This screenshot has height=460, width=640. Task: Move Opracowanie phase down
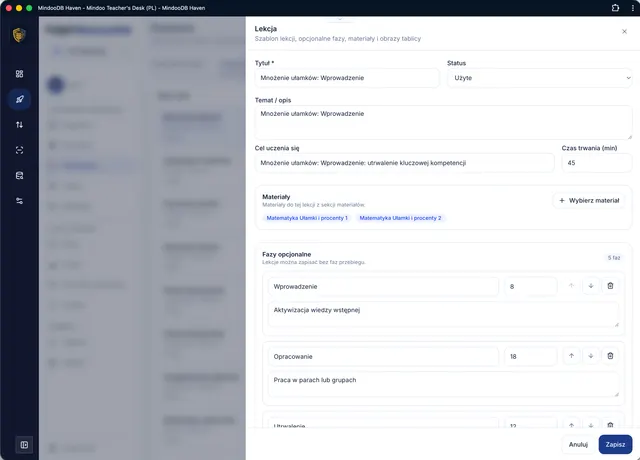[x=591, y=356]
